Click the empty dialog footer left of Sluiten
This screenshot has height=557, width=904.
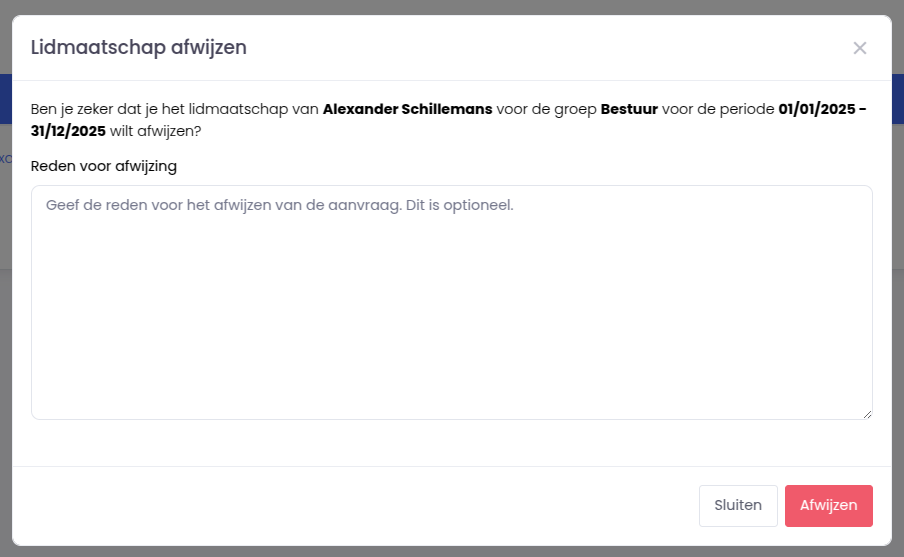[x=356, y=506]
